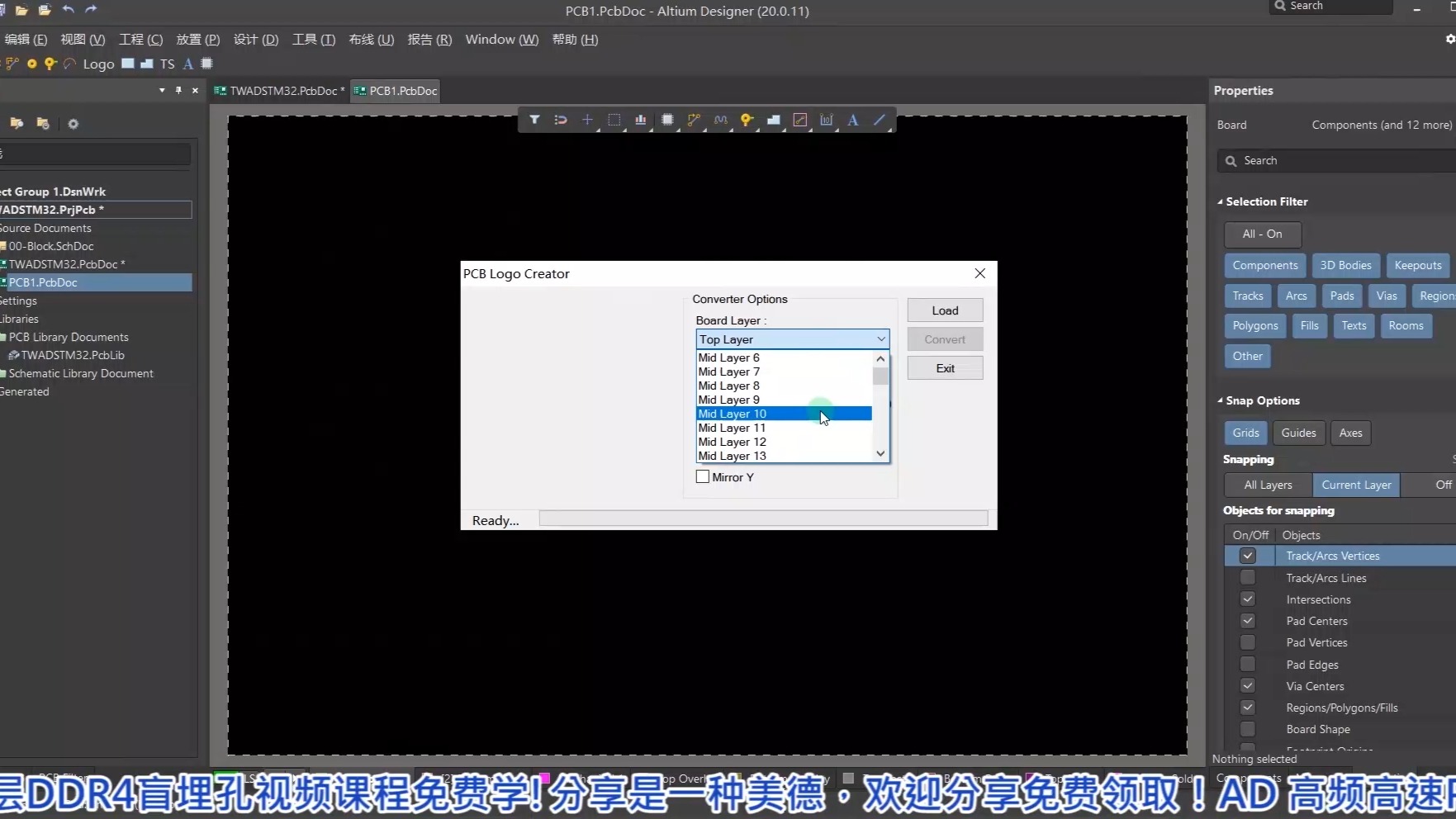
Task: Open the align objects bar-chart icon
Action: click(640, 120)
